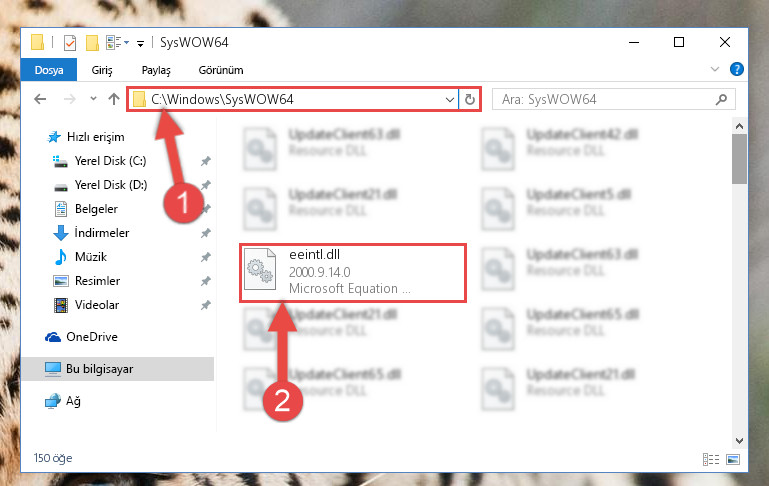Expand the ribbon with the chevron
This screenshot has width=769, height=486.
pyautogui.click(x=715, y=69)
